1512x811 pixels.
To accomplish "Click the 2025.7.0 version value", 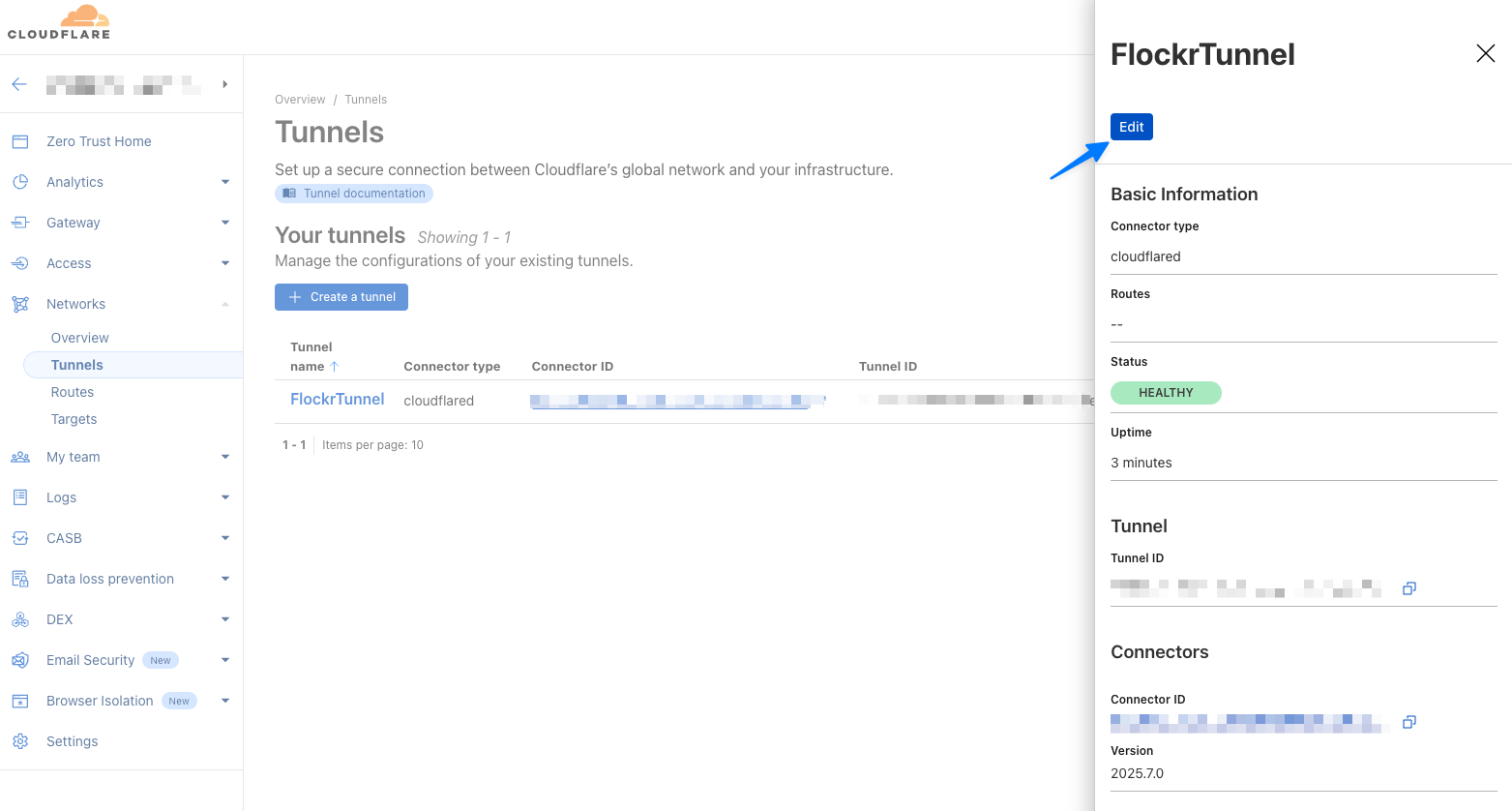I will [1138, 773].
